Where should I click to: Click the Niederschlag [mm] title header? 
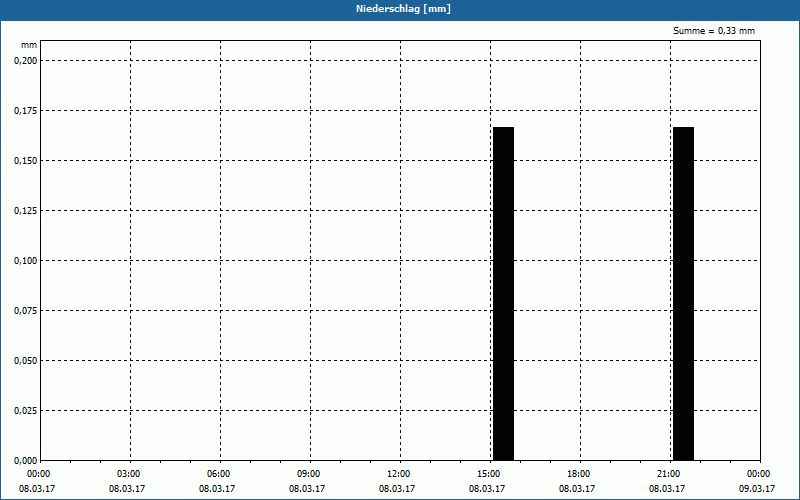point(403,9)
